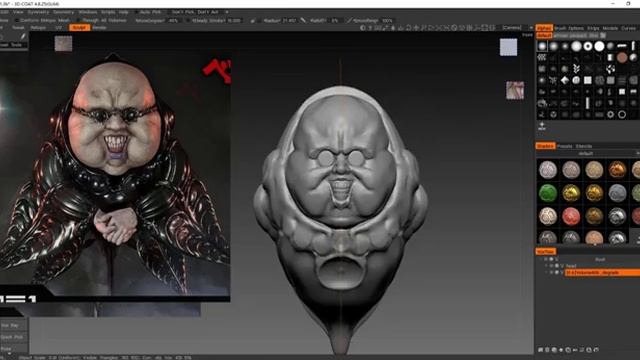640x360 pixels.
Task: Click the Auto Pick button
Action: (x=150, y=12)
